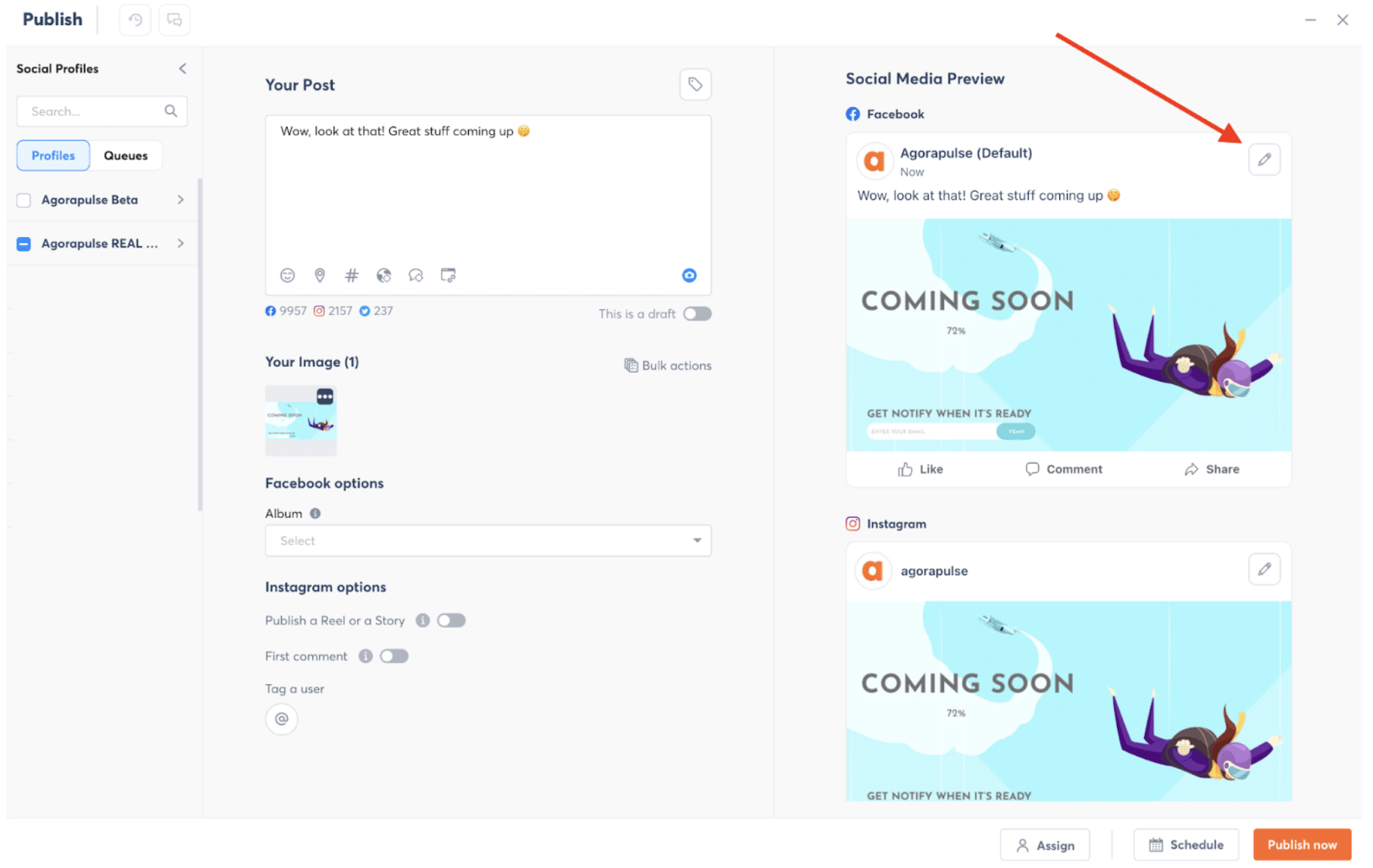The width and height of the screenshot is (1373, 868).
Task: Expand the Agorapulse Beta group
Action: [180, 199]
